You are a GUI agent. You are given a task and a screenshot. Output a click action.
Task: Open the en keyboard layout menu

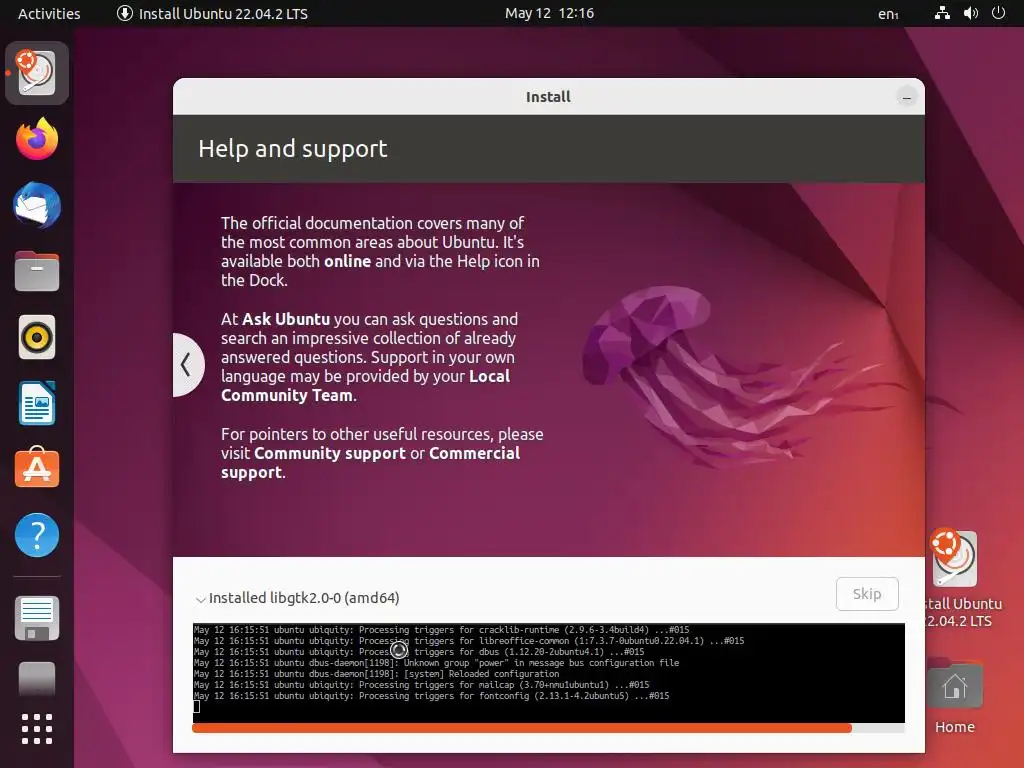pyautogui.click(x=888, y=14)
